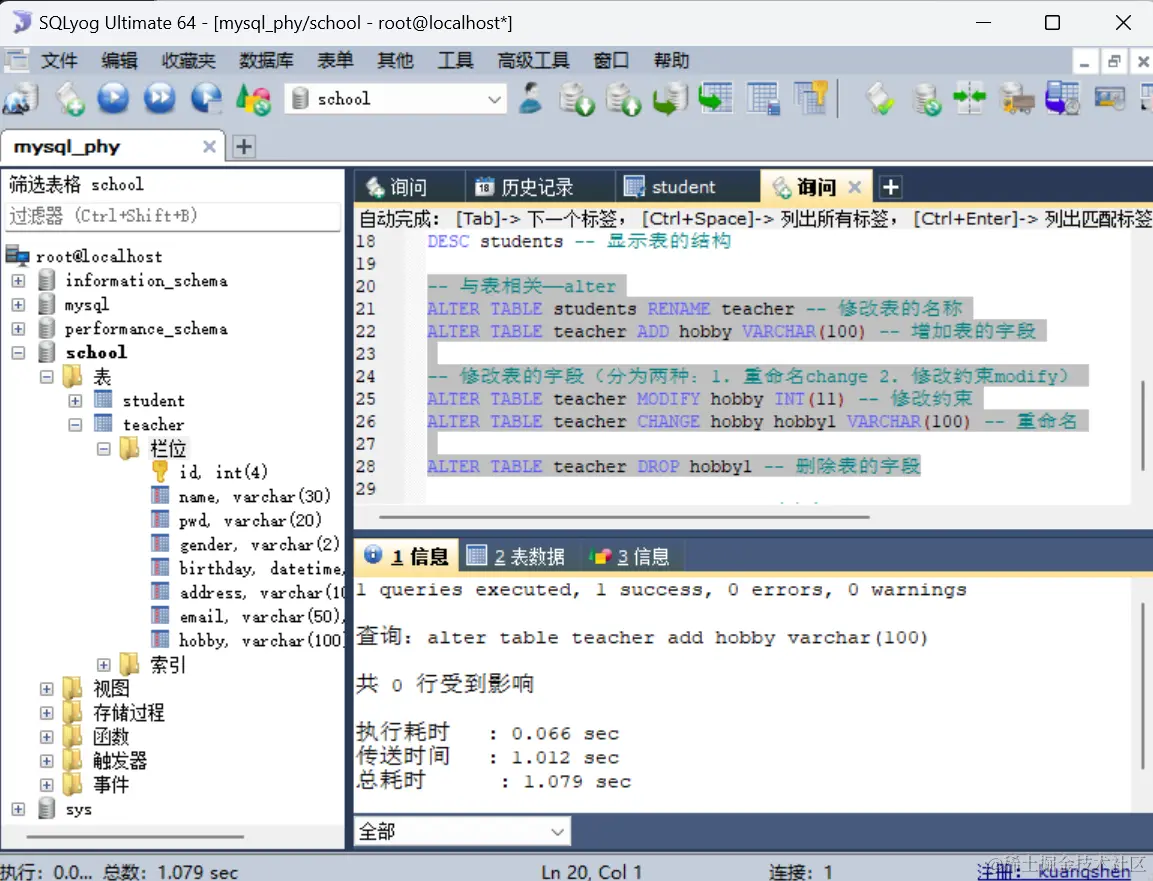This screenshot has height=881, width=1153.
Task: Click the database with green up arrow icon
Action: (623, 99)
